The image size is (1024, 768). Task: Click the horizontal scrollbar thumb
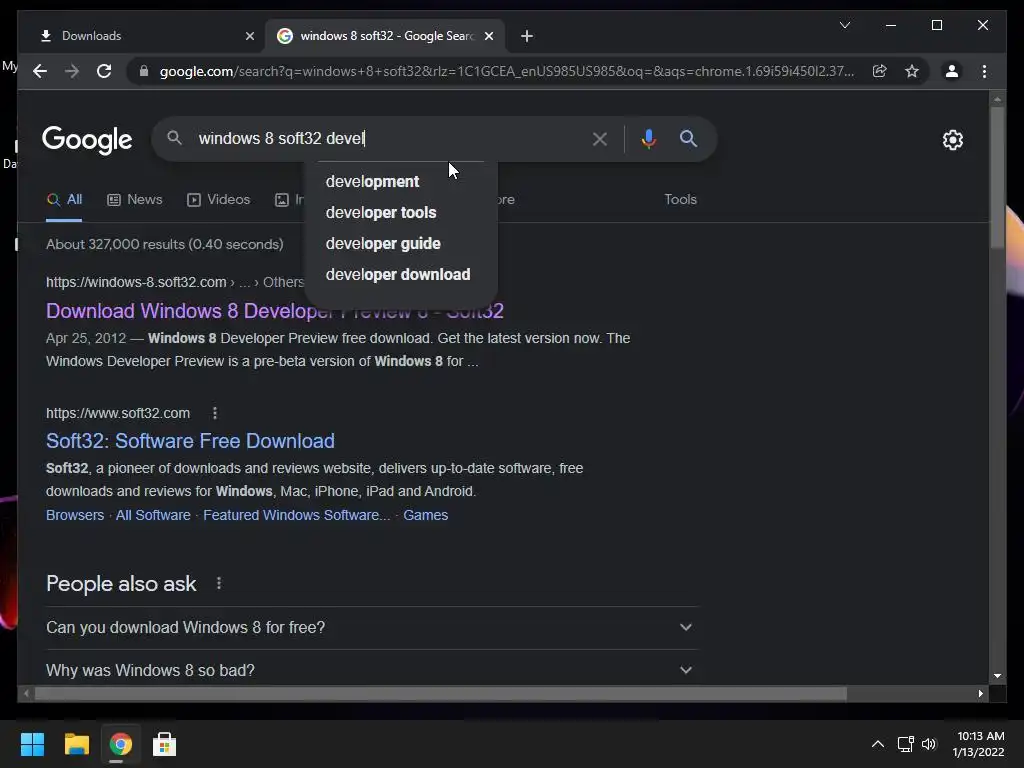tap(441, 694)
